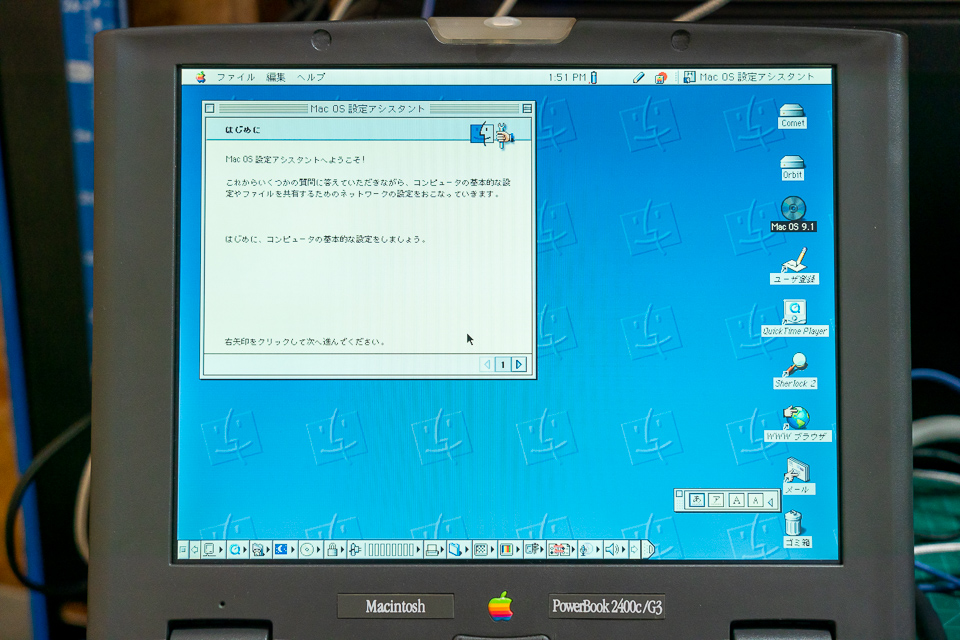Screen dimensions: 960x640
Task: Open the blue folder Control Strip module
Action: click(x=458, y=549)
